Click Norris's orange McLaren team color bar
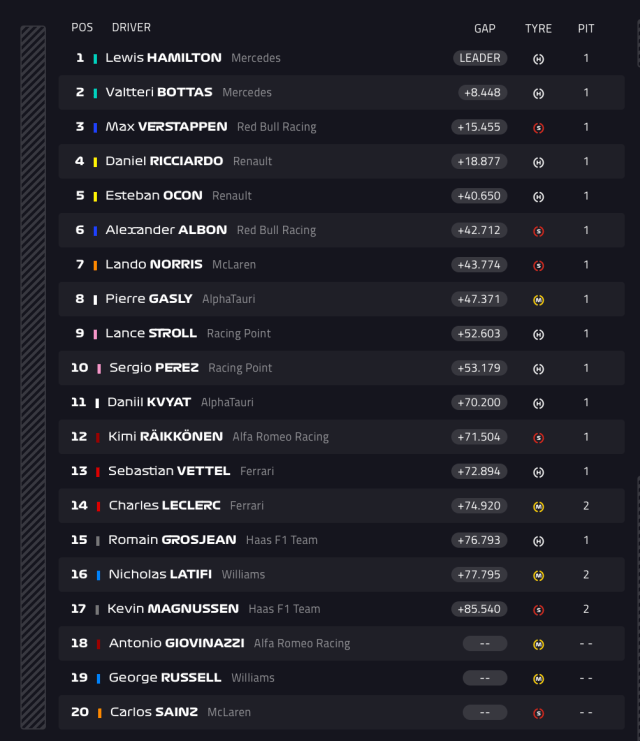Image resolution: width=640 pixels, height=741 pixels. (x=95, y=265)
